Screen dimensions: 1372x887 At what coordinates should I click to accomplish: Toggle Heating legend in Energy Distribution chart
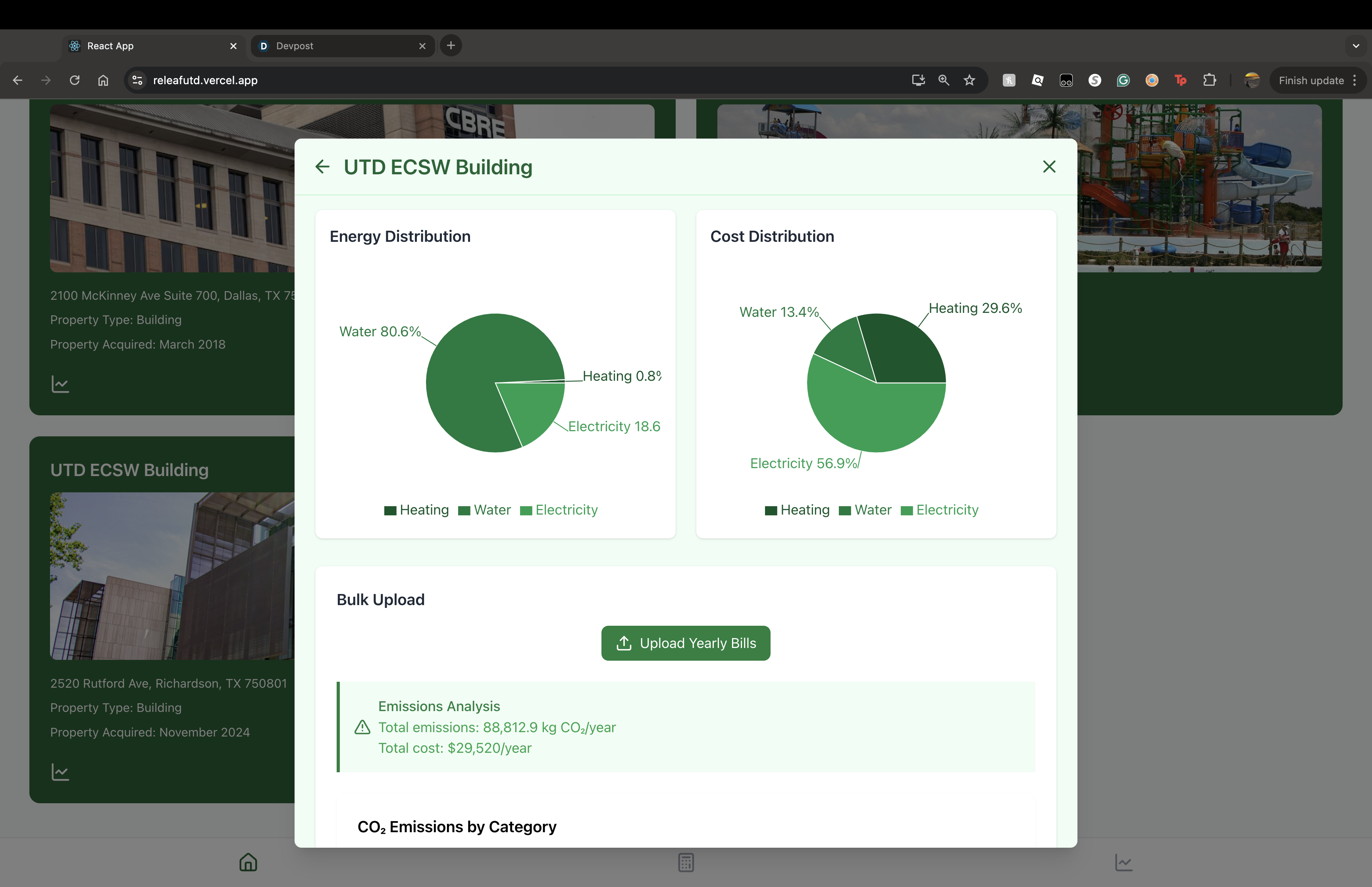(x=416, y=510)
